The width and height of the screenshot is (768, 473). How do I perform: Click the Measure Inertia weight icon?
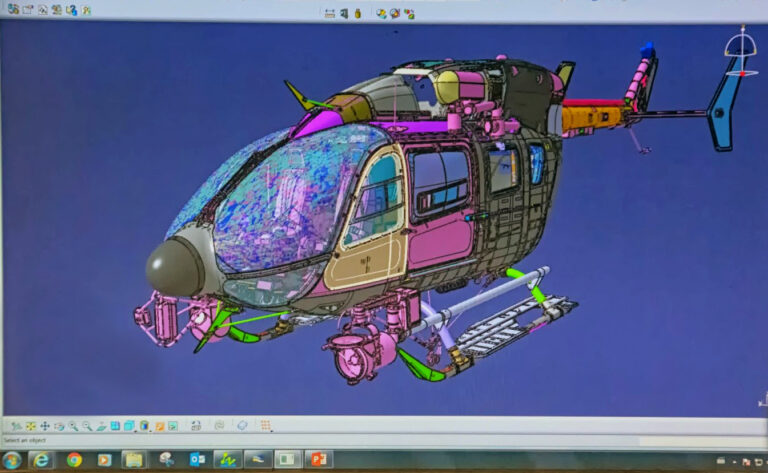coord(358,14)
